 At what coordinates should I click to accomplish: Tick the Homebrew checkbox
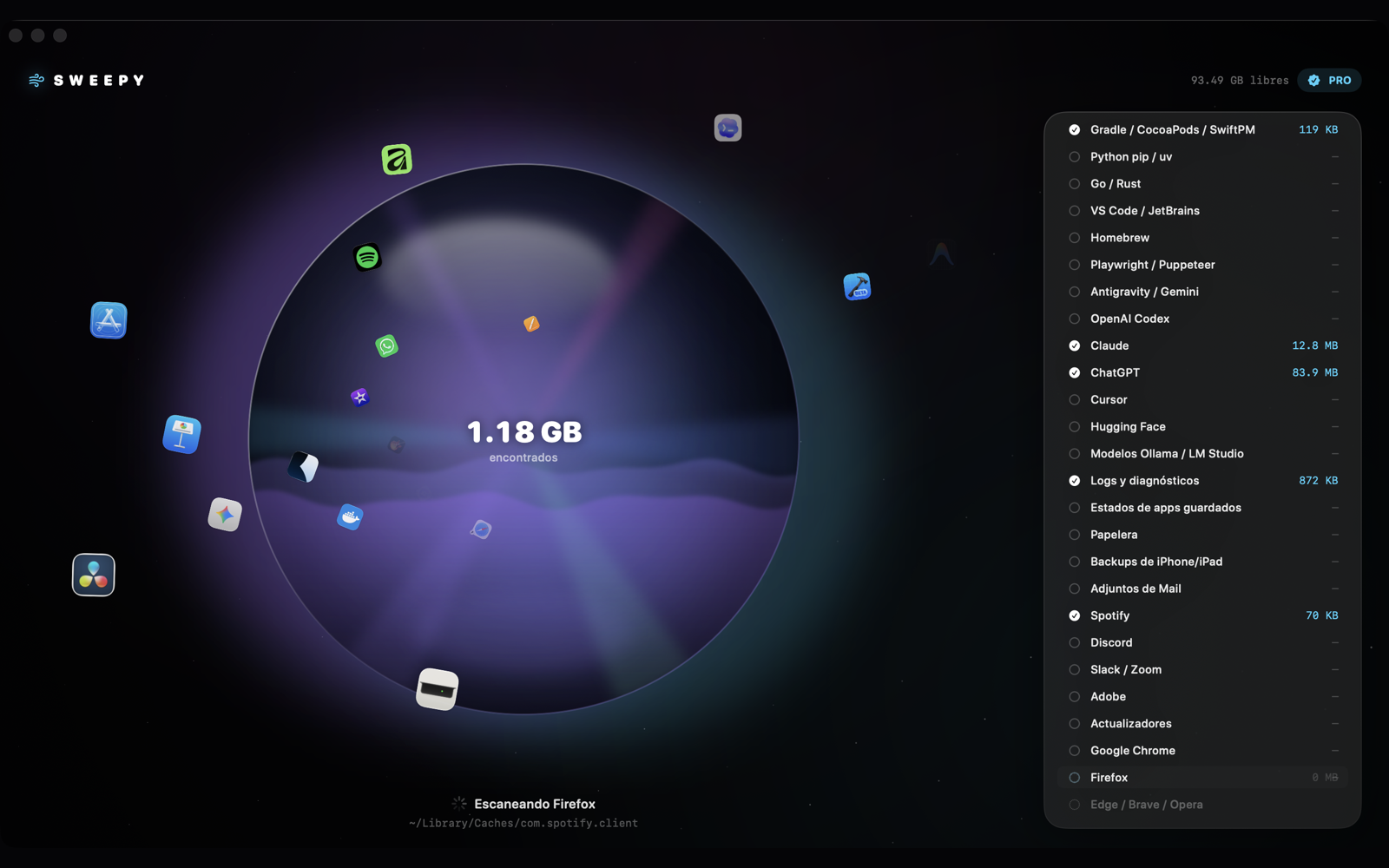(x=1075, y=238)
